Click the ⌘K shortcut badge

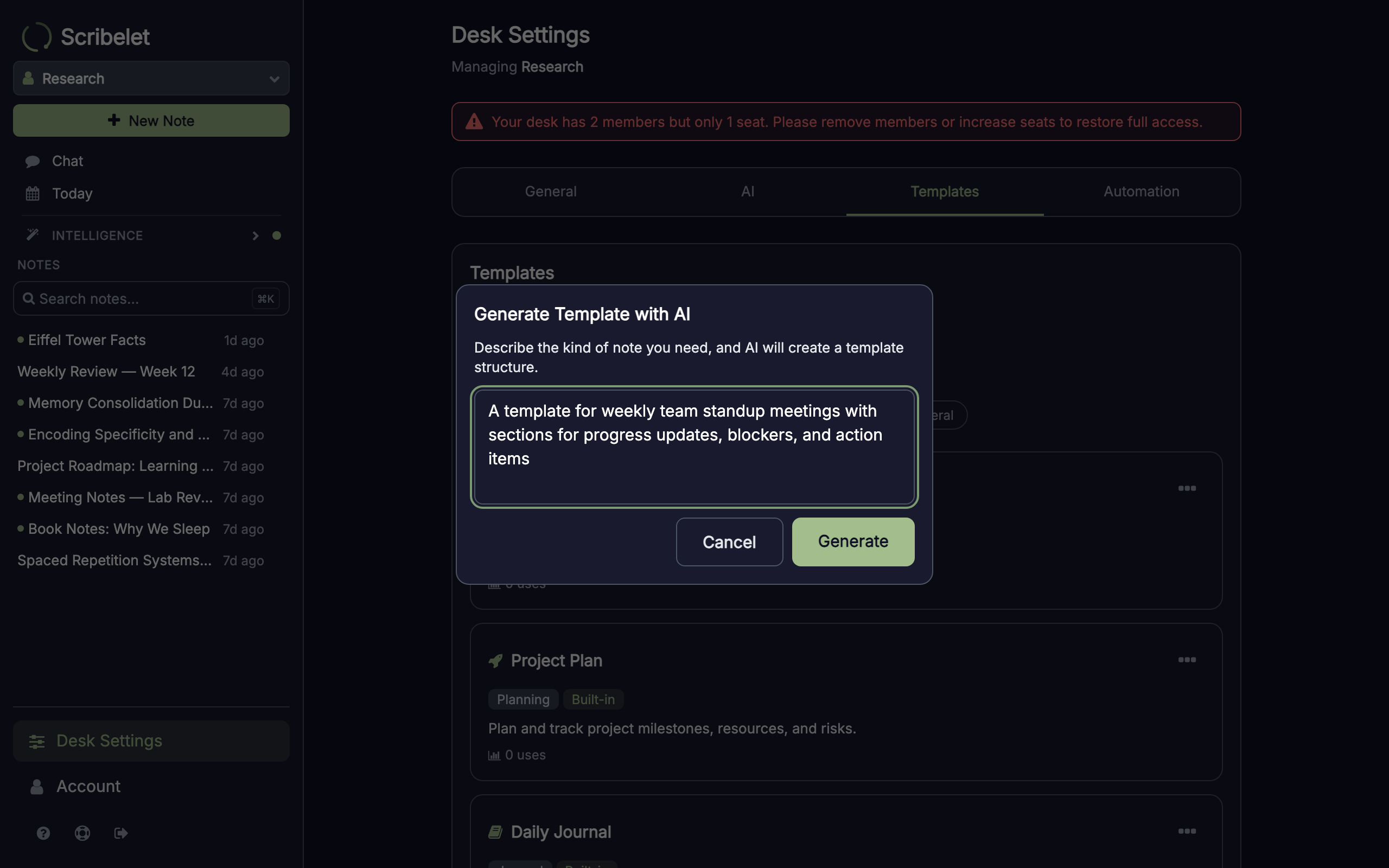(266, 298)
